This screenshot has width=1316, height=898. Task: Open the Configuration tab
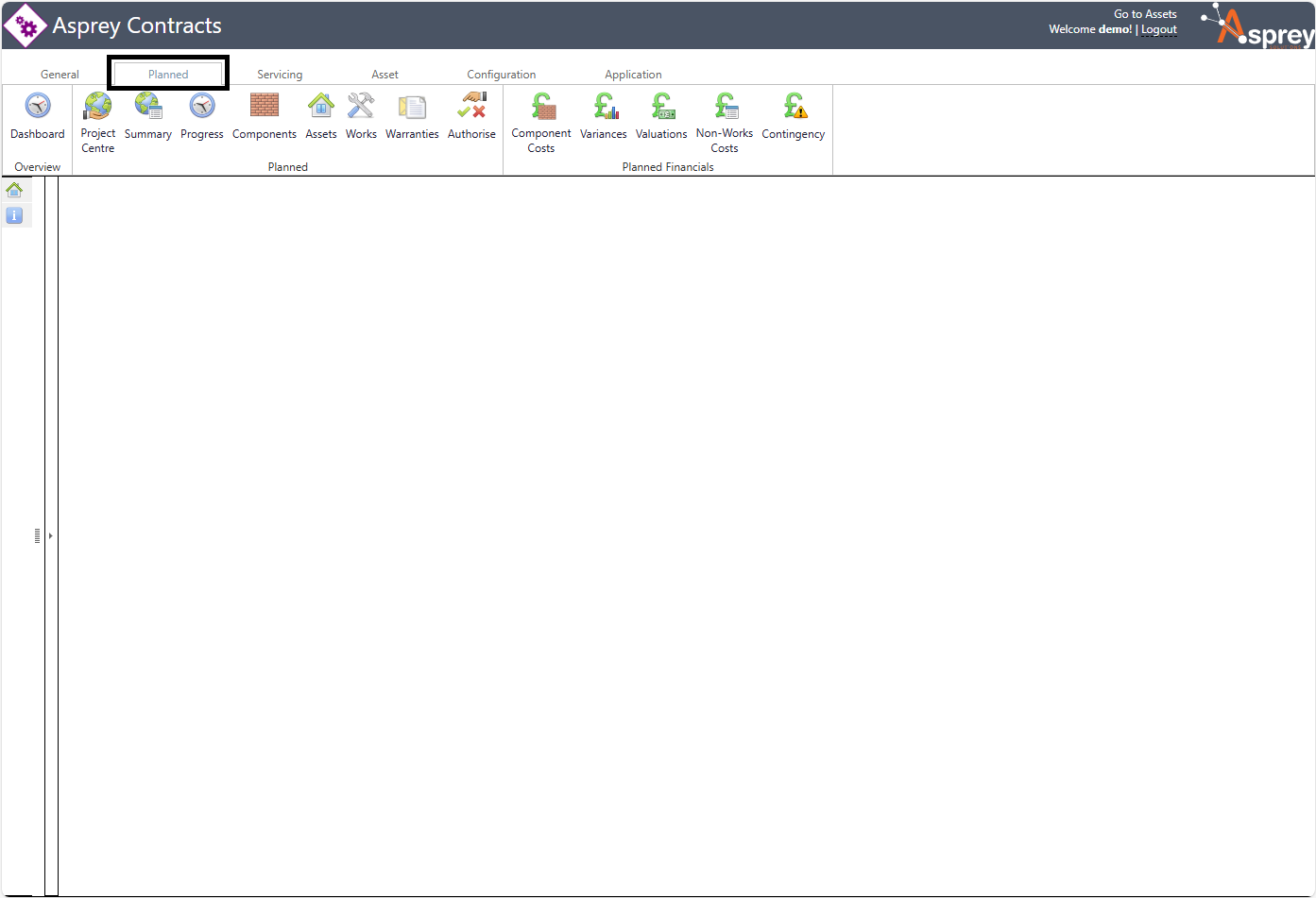click(x=502, y=75)
